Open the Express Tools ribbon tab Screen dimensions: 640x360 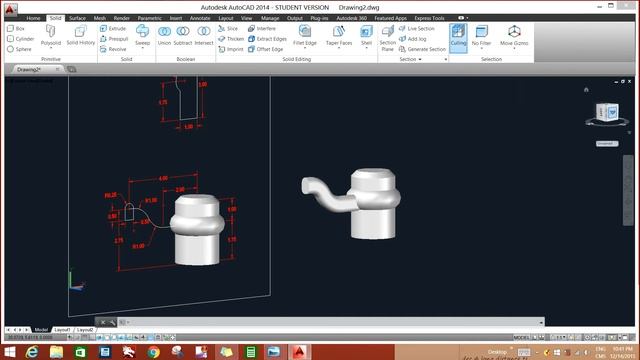tap(429, 18)
